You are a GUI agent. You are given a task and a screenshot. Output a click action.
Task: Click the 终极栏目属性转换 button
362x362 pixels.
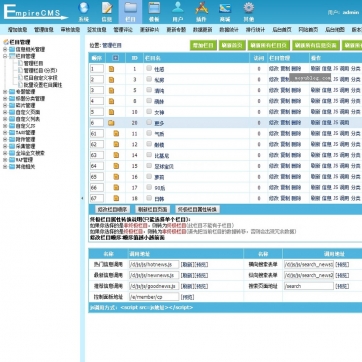[x=197, y=210]
